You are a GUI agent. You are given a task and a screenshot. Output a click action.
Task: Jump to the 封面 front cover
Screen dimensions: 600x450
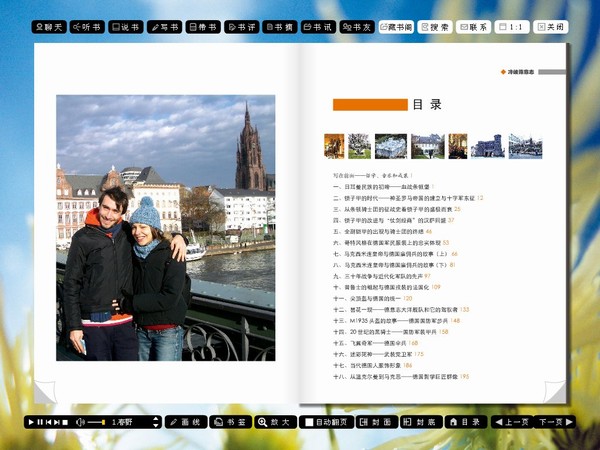(377, 422)
